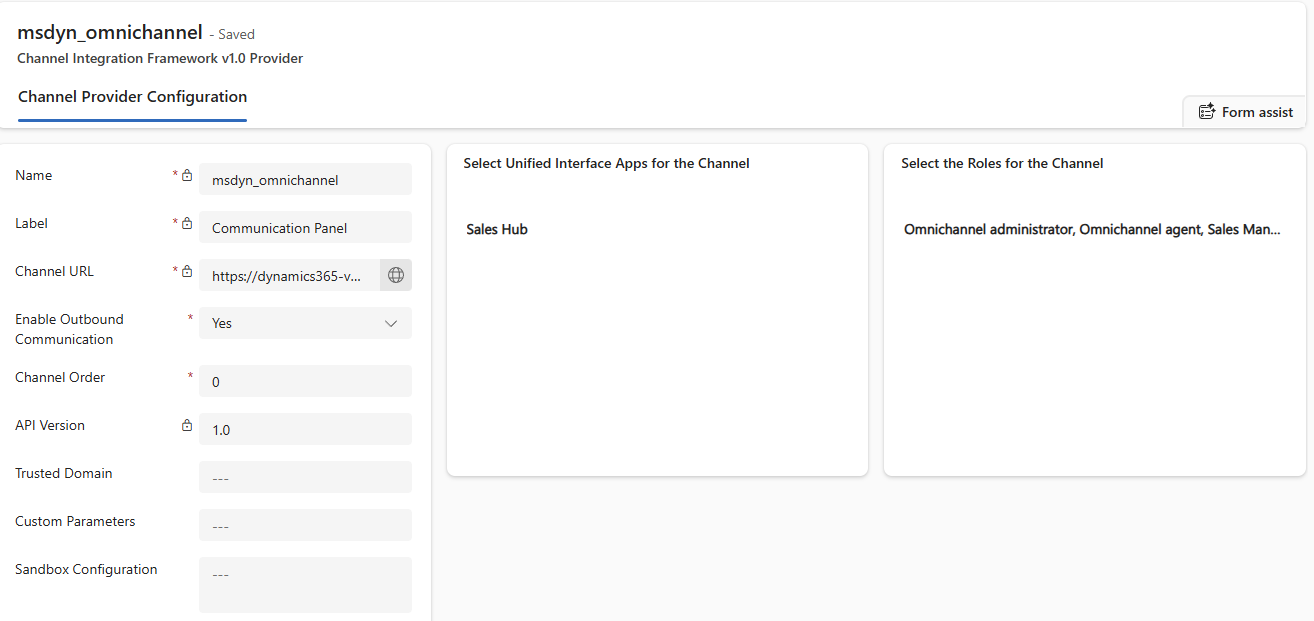Click the empty Custom Parameters field
This screenshot has width=1314, height=621.
click(305, 525)
